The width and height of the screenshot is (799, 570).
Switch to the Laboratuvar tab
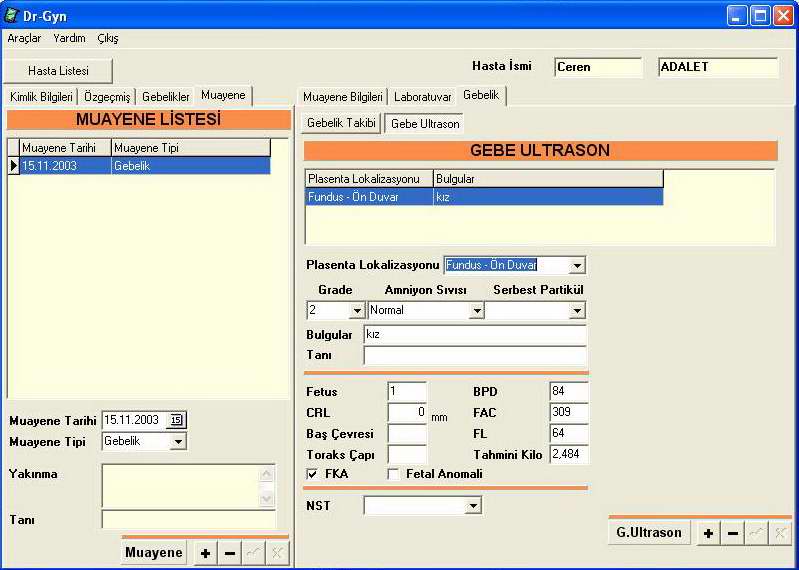pos(422,97)
